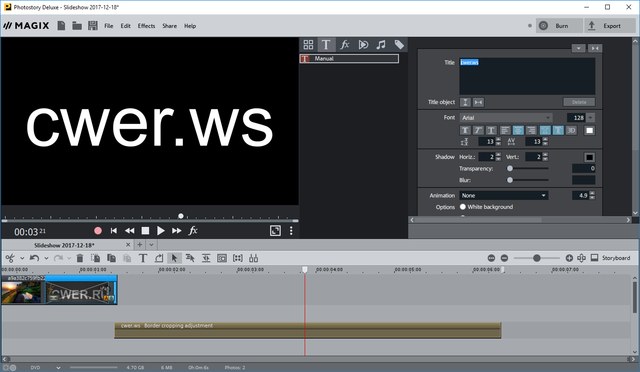Viewport: 640px width, 372px height.
Task: Click vertical title object placement icon
Action: pos(465,102)
